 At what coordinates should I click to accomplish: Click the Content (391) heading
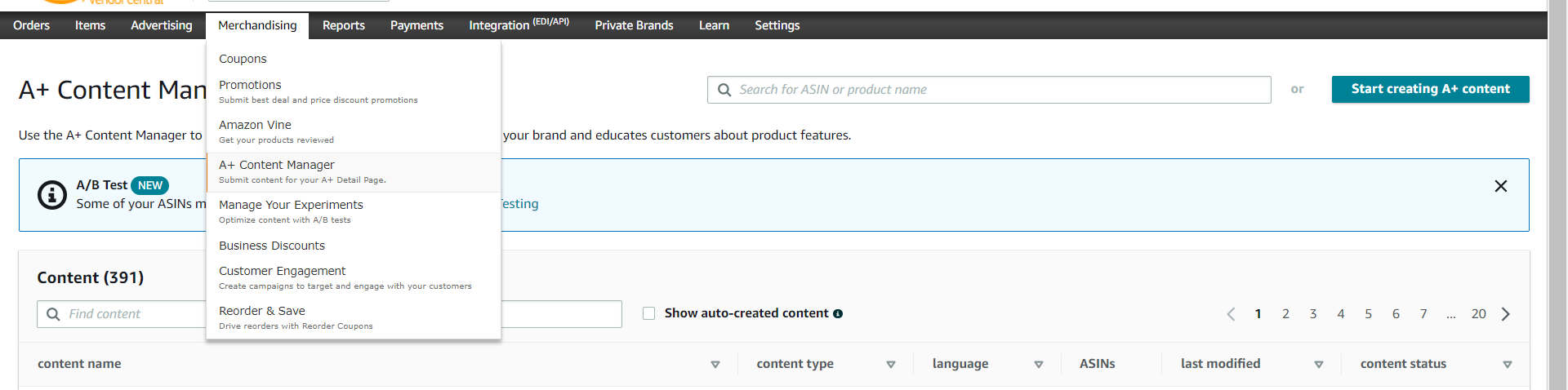[x=91, y=277]
